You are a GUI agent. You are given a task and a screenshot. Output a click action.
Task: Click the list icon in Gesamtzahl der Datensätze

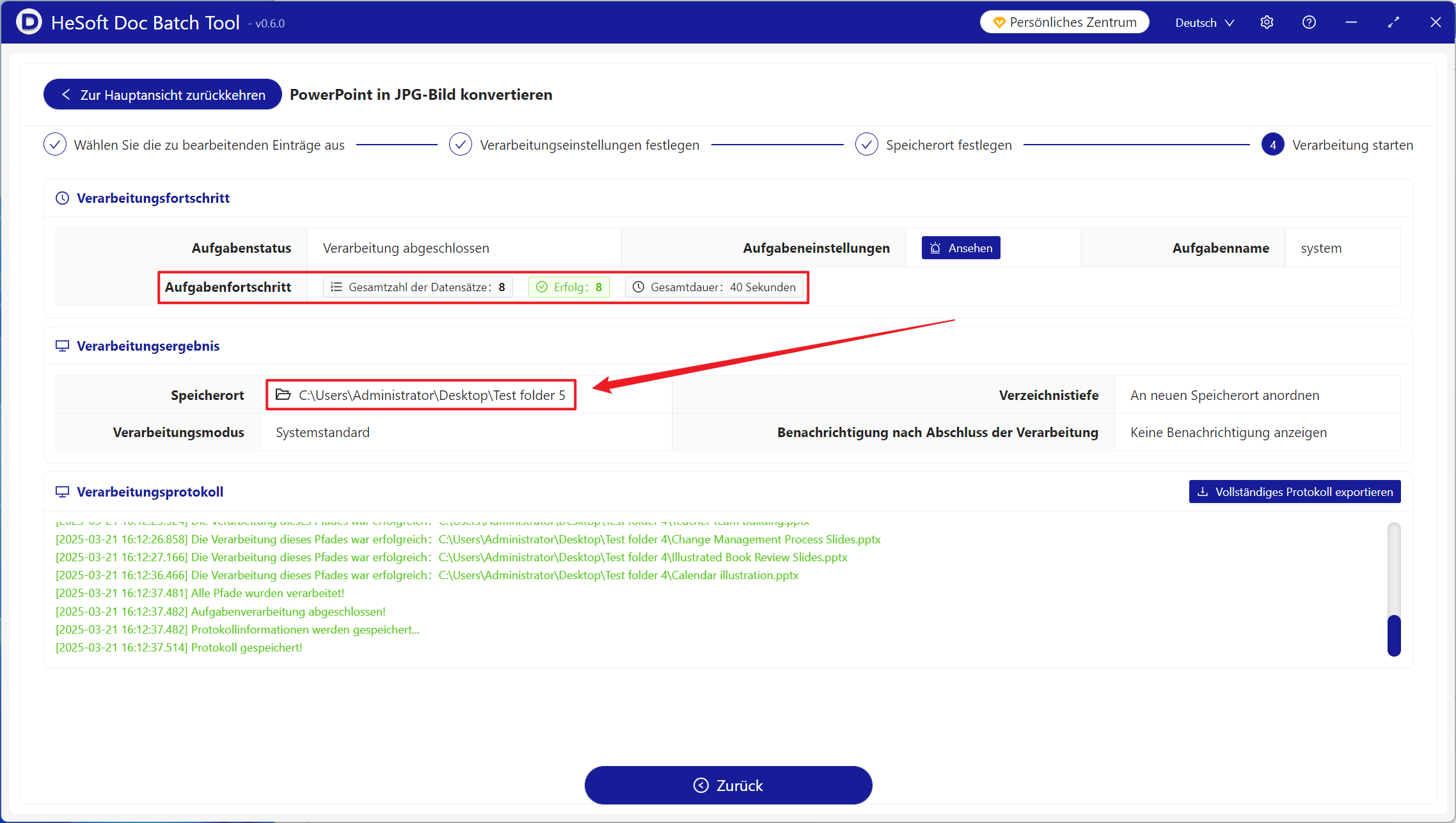pyautogui.click(x=336, y=287)
